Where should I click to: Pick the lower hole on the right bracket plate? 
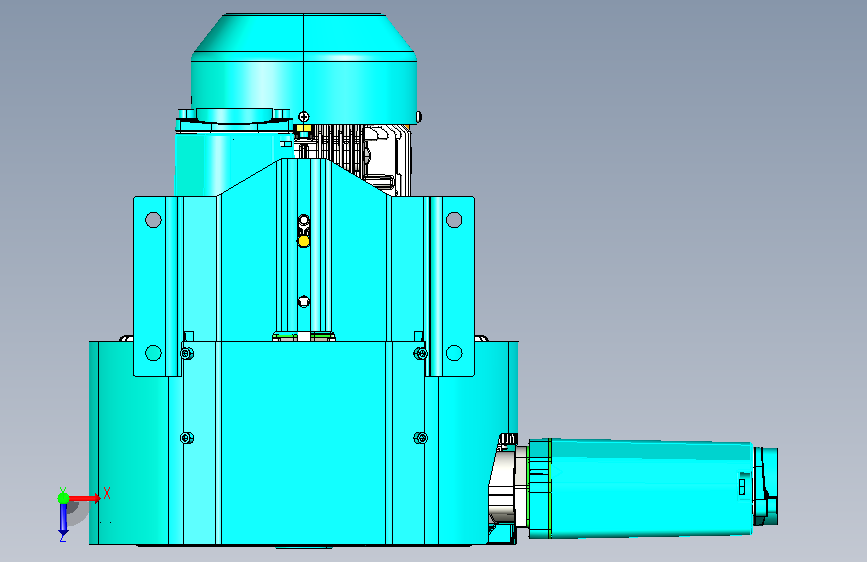coord(454,353)
